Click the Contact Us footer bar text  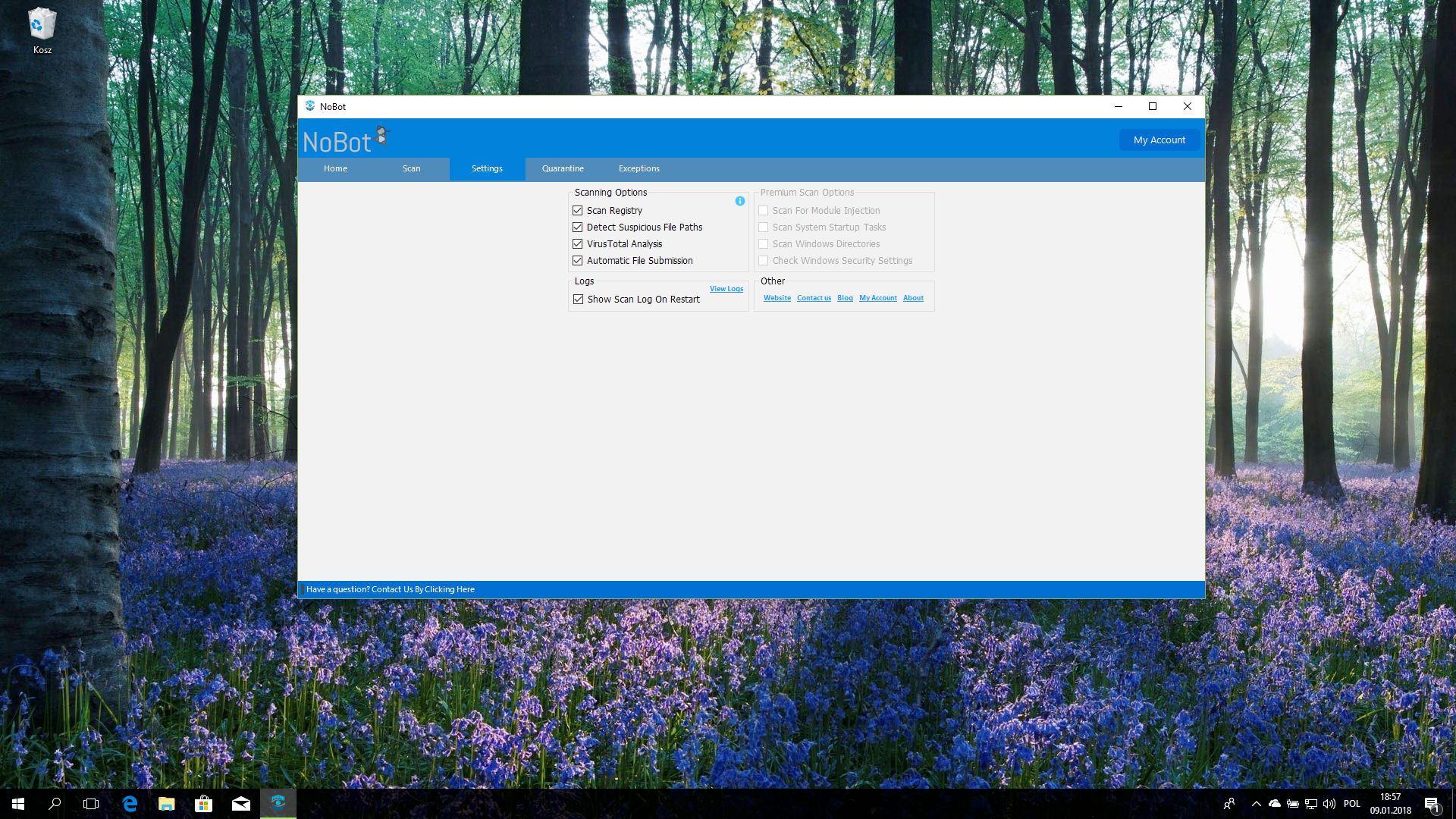click(390, 589)
